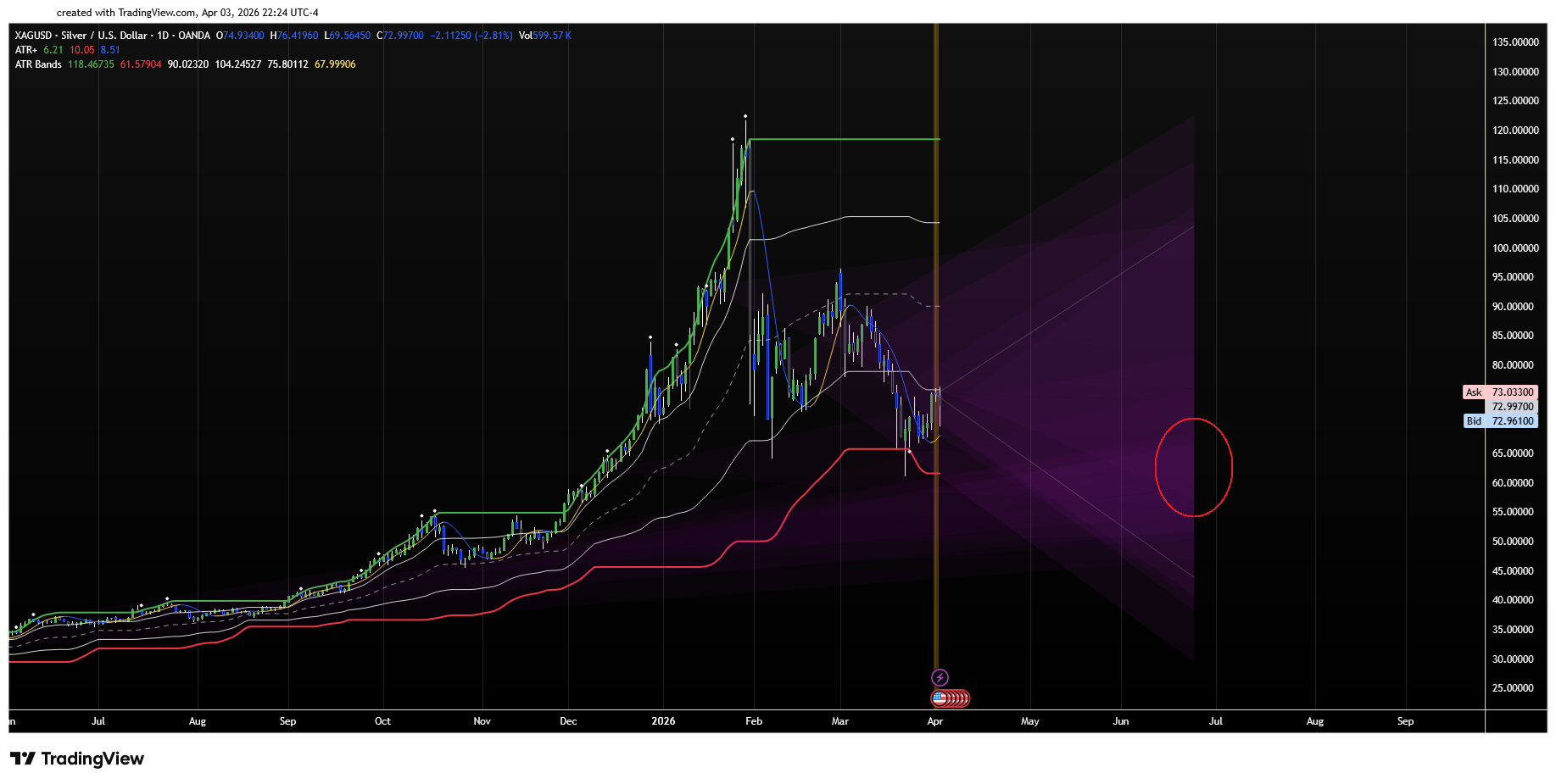Click the Feb label on the time axis
1556x784 pixels.
(x=754, y=721)
